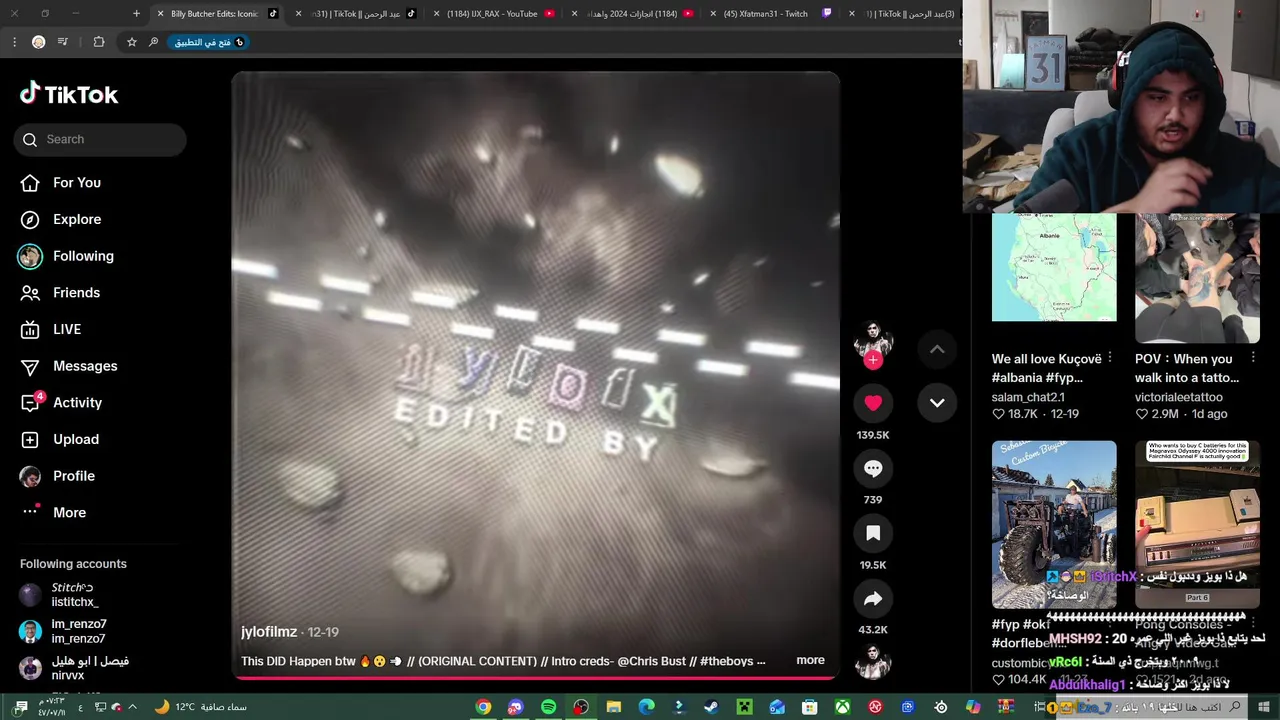
Task: Show hidden tray icons in the taskbar
Action: (132, 707)
